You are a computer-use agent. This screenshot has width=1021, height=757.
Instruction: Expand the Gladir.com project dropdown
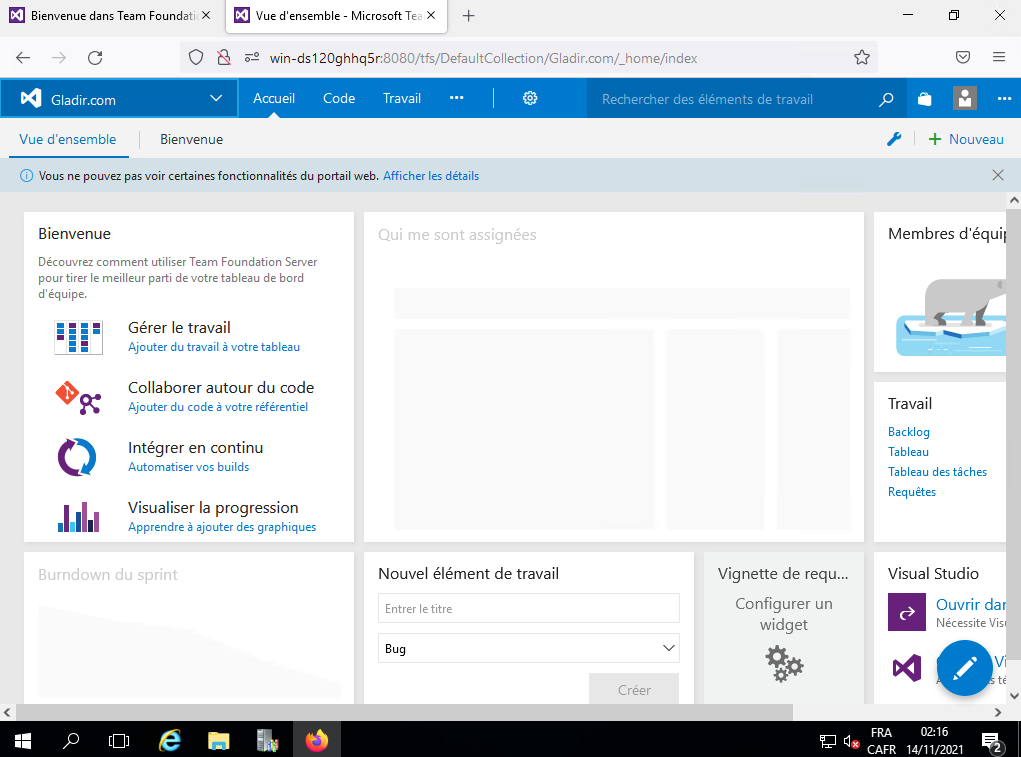[x=216, y=98]
